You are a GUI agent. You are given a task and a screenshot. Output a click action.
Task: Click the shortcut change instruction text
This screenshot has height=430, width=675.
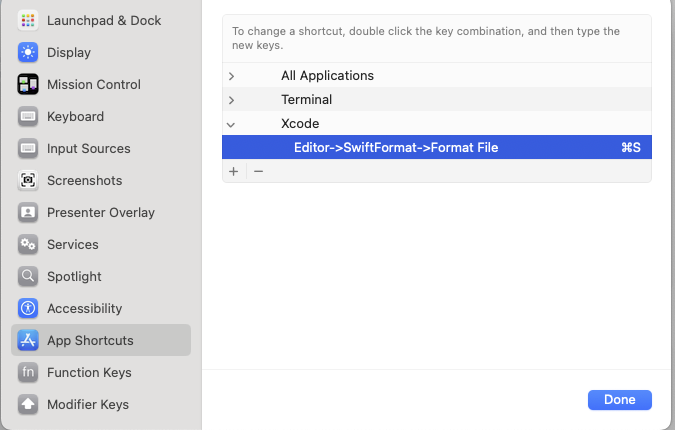pos(426,38)
